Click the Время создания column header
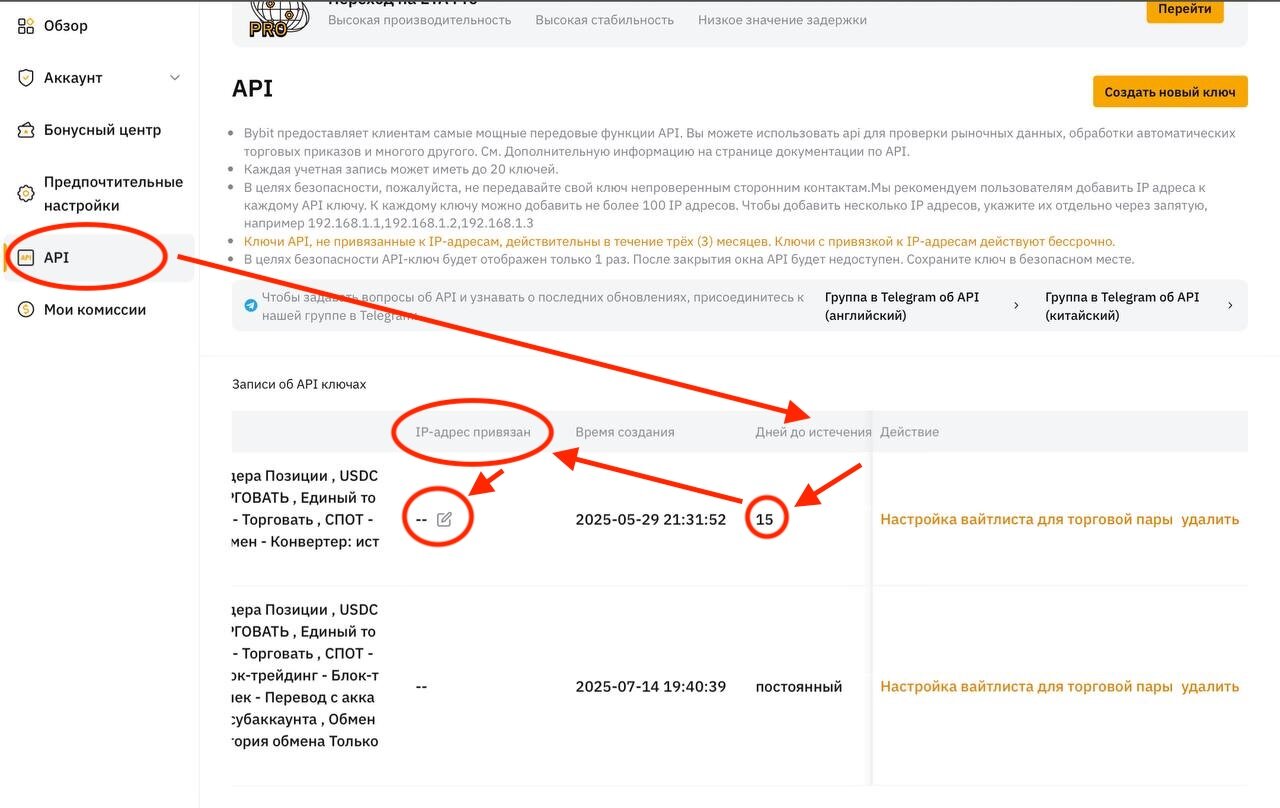The width and height of the screenshot is (1280, 808). (x=625, y=432)
